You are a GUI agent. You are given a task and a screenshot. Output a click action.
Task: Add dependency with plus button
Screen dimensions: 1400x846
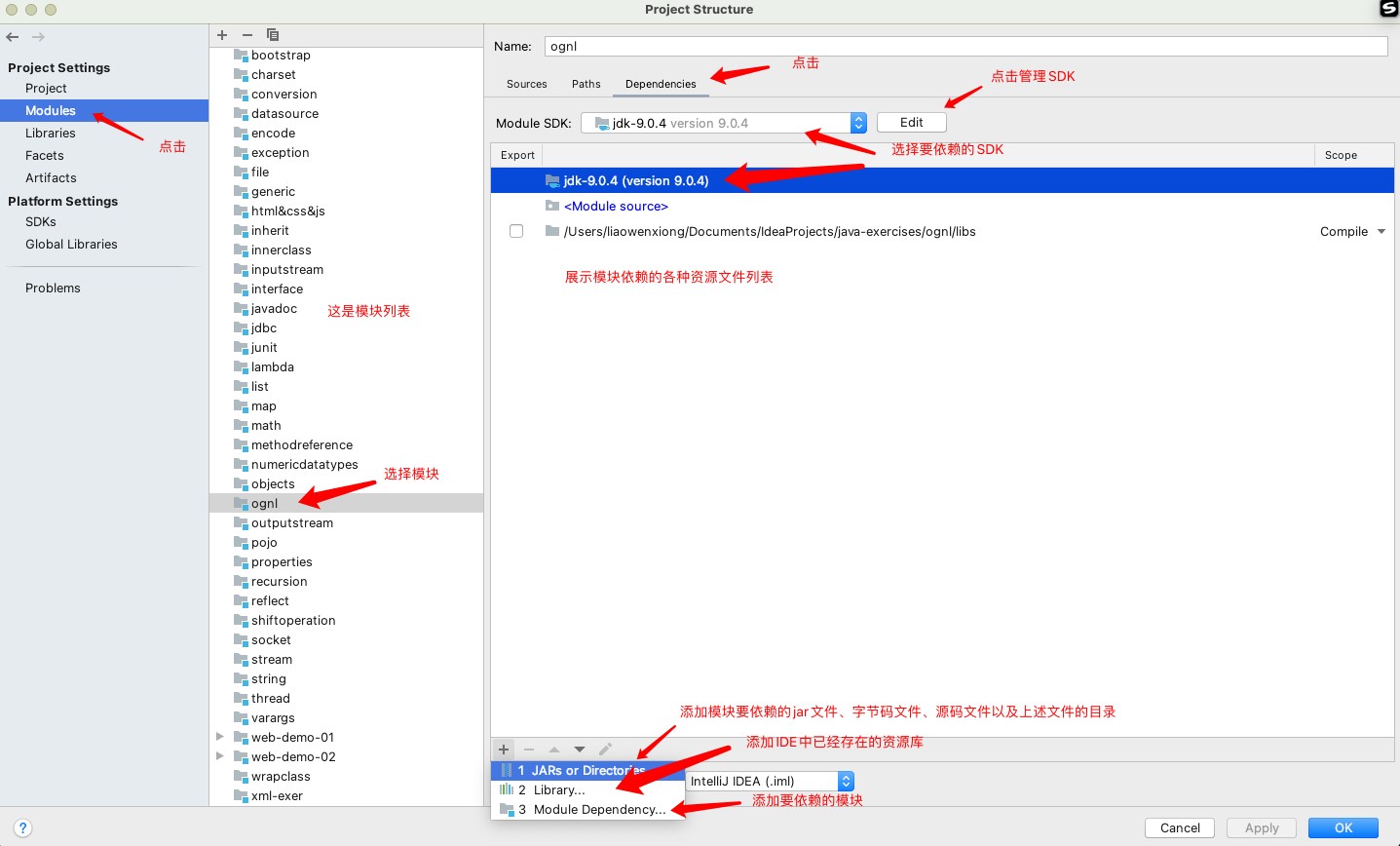pos(504,750)
